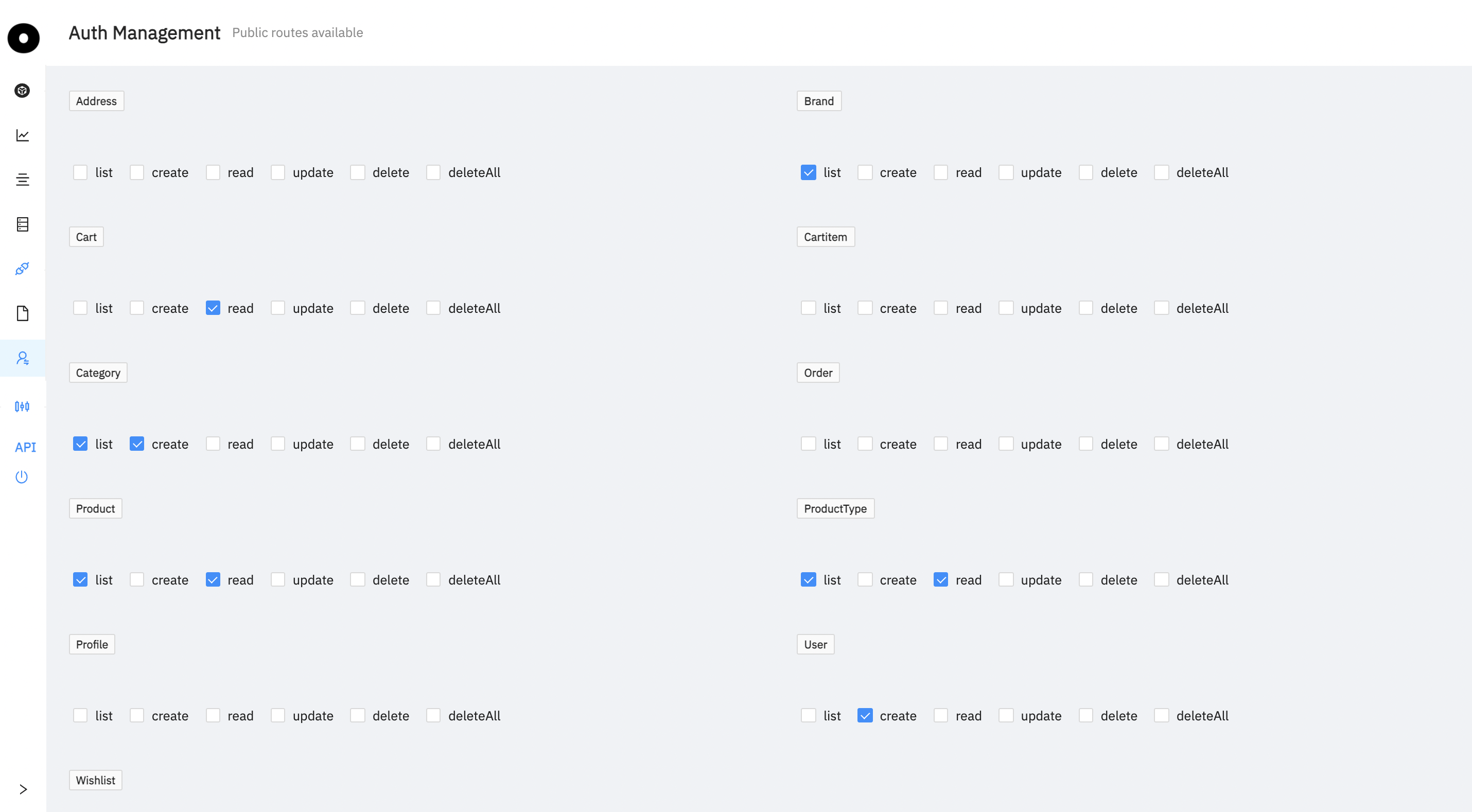Click the black circle logo icon

pos(24,38)
